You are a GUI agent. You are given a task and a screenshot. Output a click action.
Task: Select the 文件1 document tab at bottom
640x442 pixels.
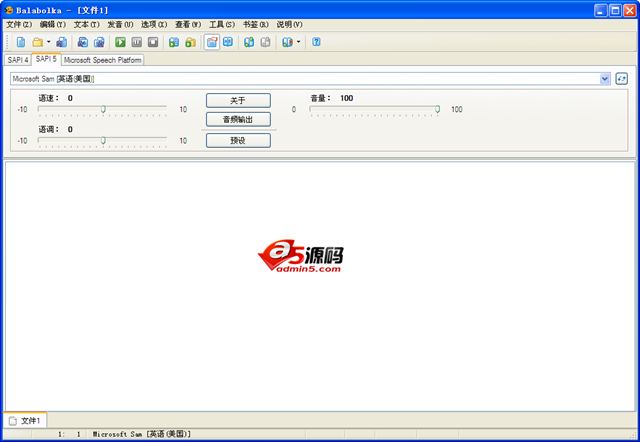tap(25, 420)
